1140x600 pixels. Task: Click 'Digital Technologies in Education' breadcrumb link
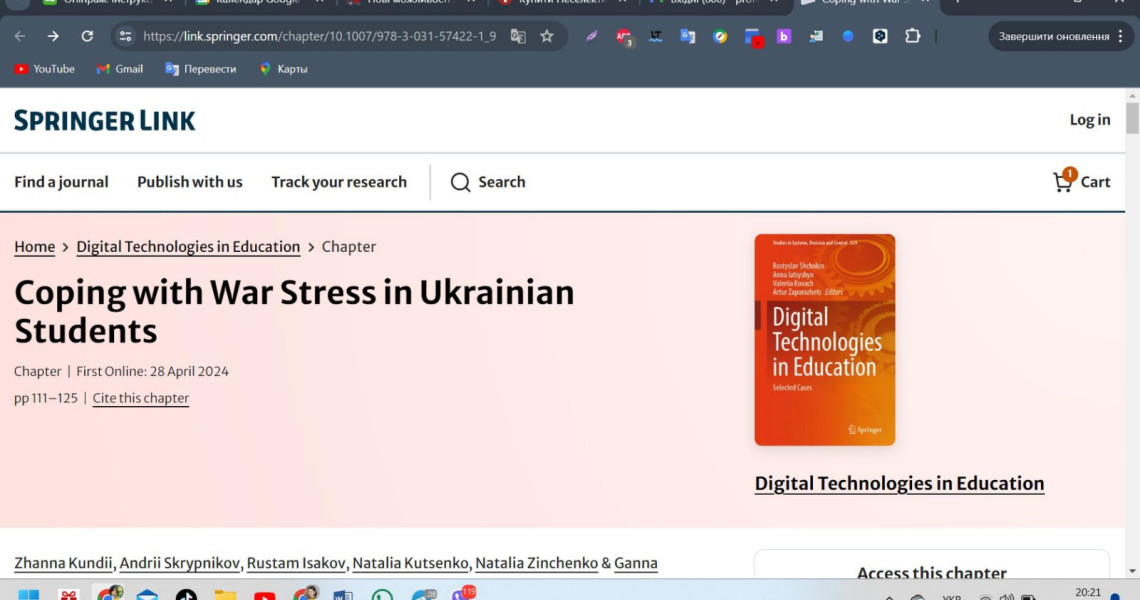188,247
